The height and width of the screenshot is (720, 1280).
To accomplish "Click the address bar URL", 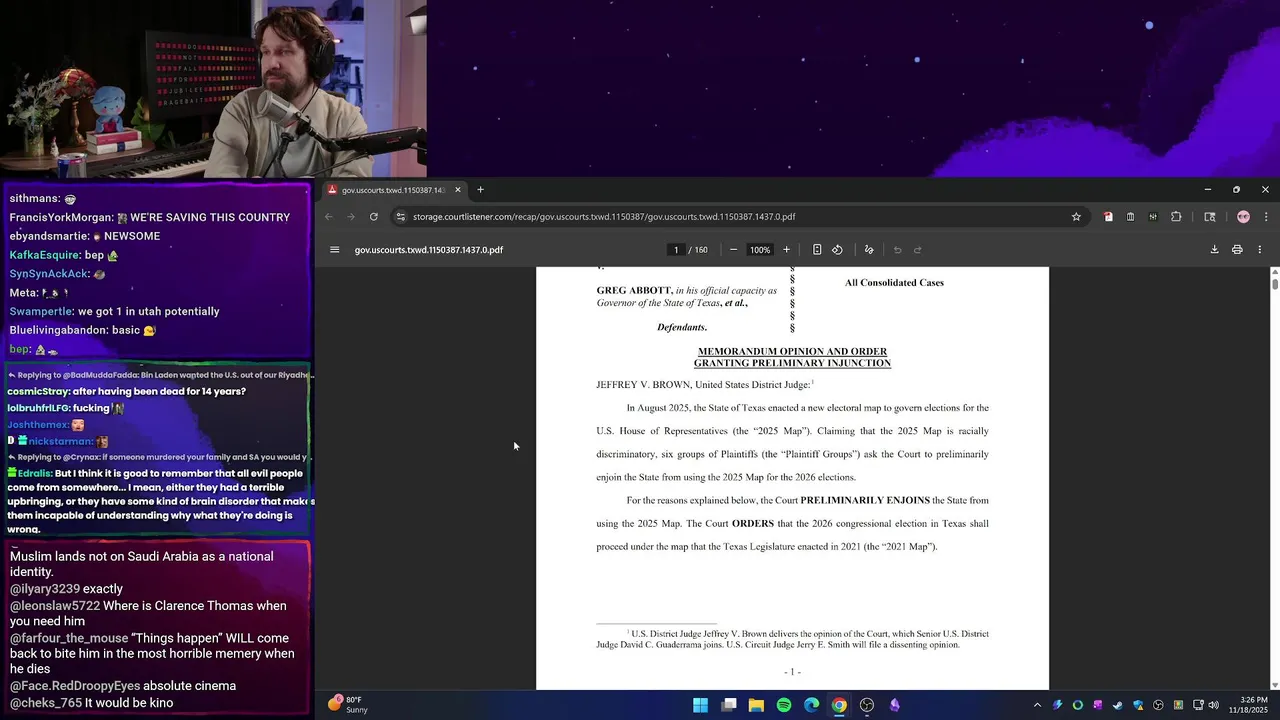I will [x=604, y=217].
